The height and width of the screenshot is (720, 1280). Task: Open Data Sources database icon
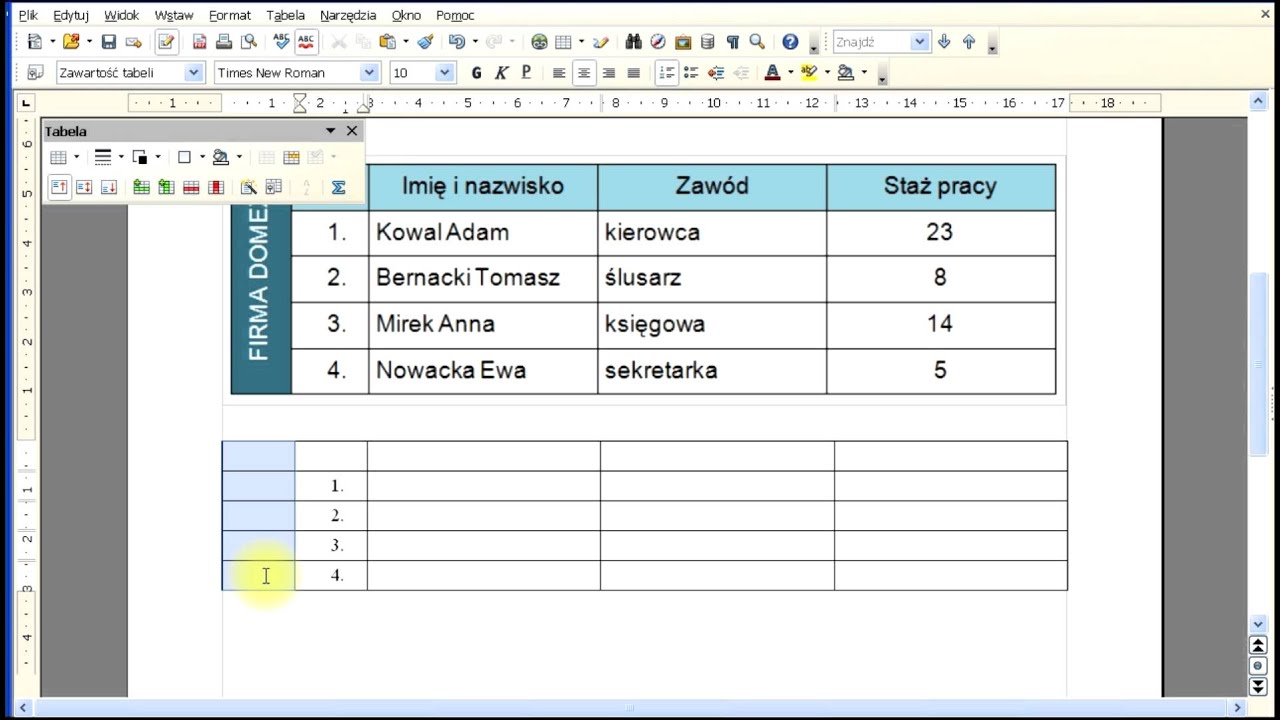click(x=708, y=42)
